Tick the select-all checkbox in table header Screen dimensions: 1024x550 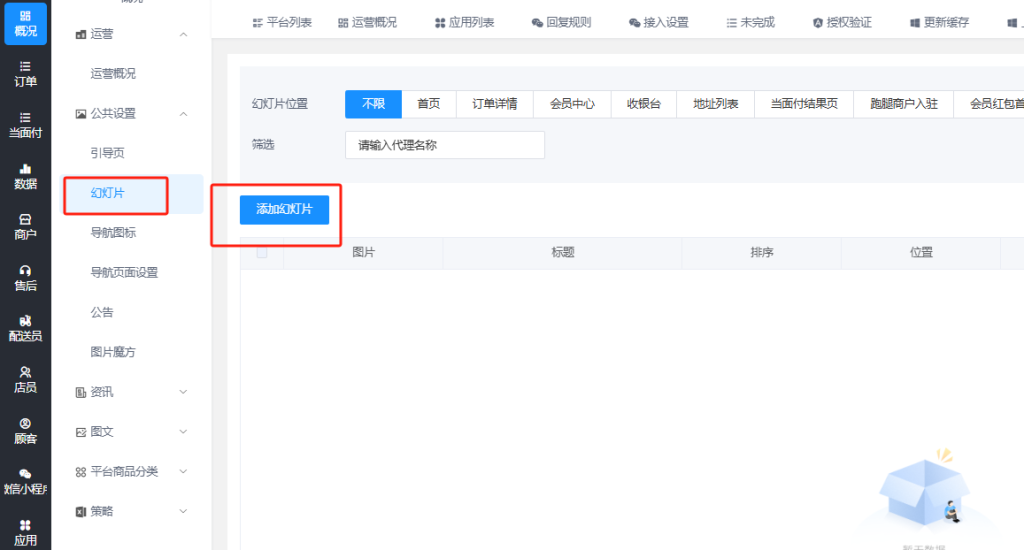(x=262, y=253)
